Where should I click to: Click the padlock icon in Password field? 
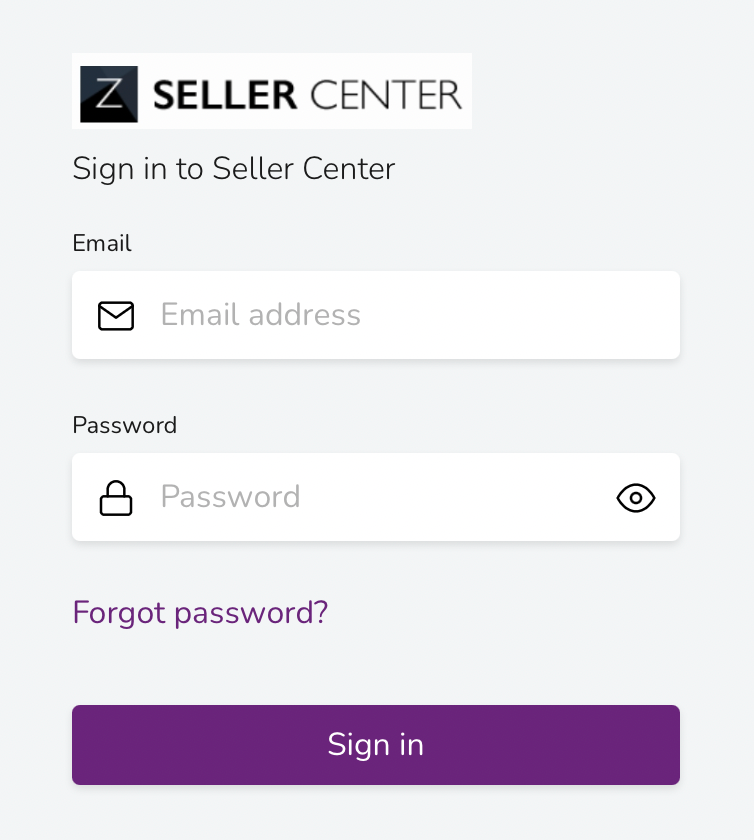point(116,498)
